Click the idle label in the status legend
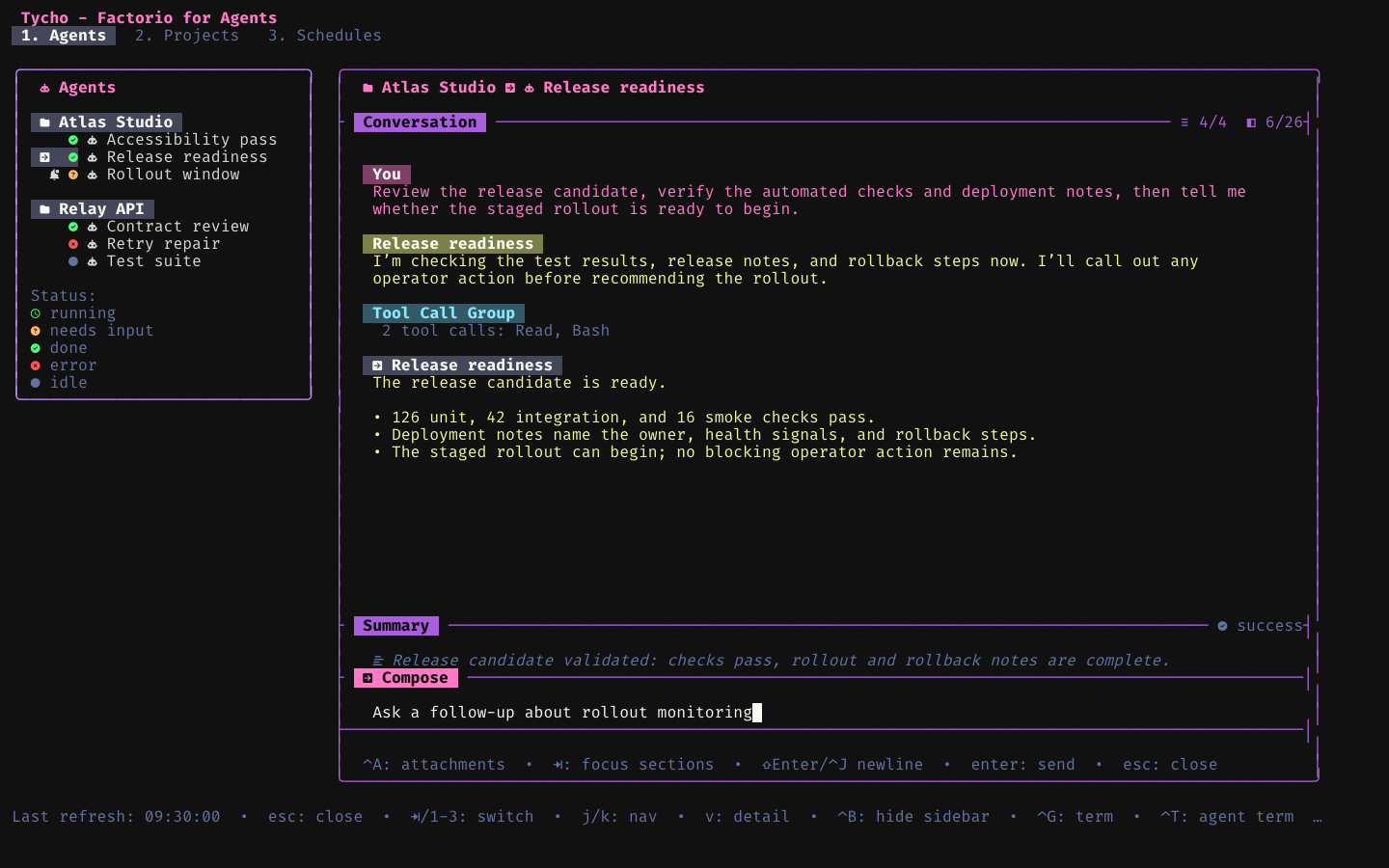This screenshot has width=1389, height=868. tap(68, 383)
